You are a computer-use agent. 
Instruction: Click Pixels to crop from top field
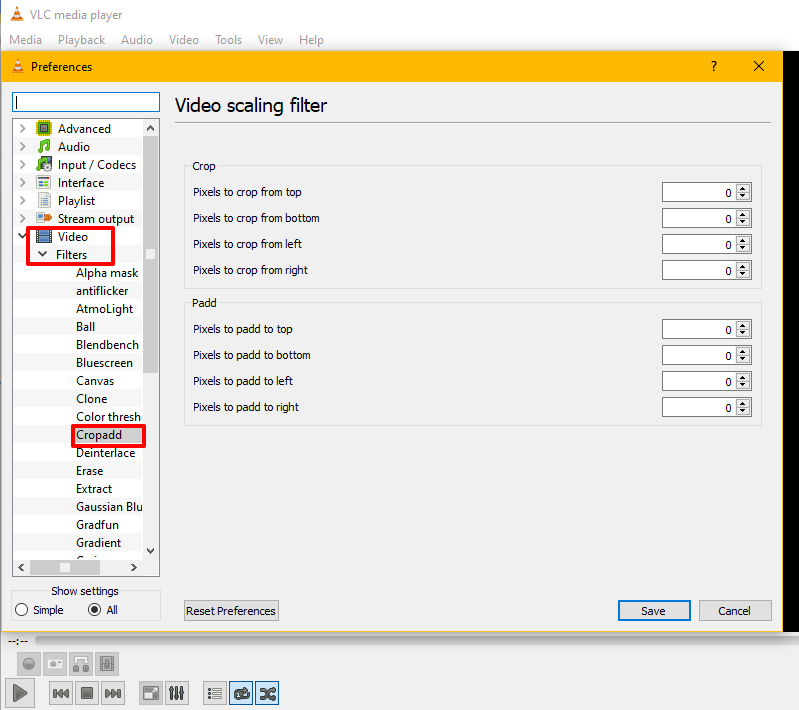(x=707, y=193)
